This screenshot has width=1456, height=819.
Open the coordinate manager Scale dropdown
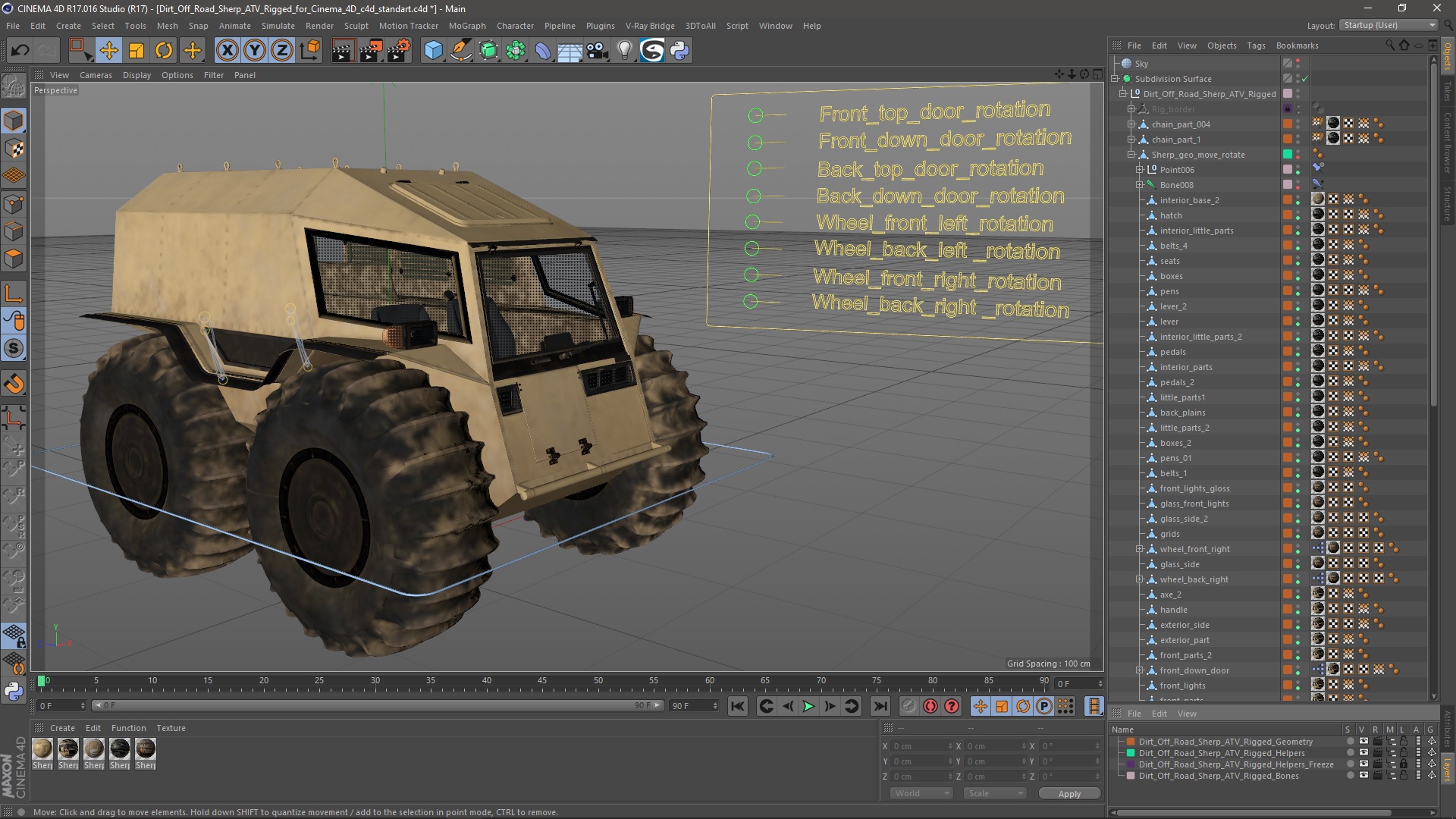[994, 793]
